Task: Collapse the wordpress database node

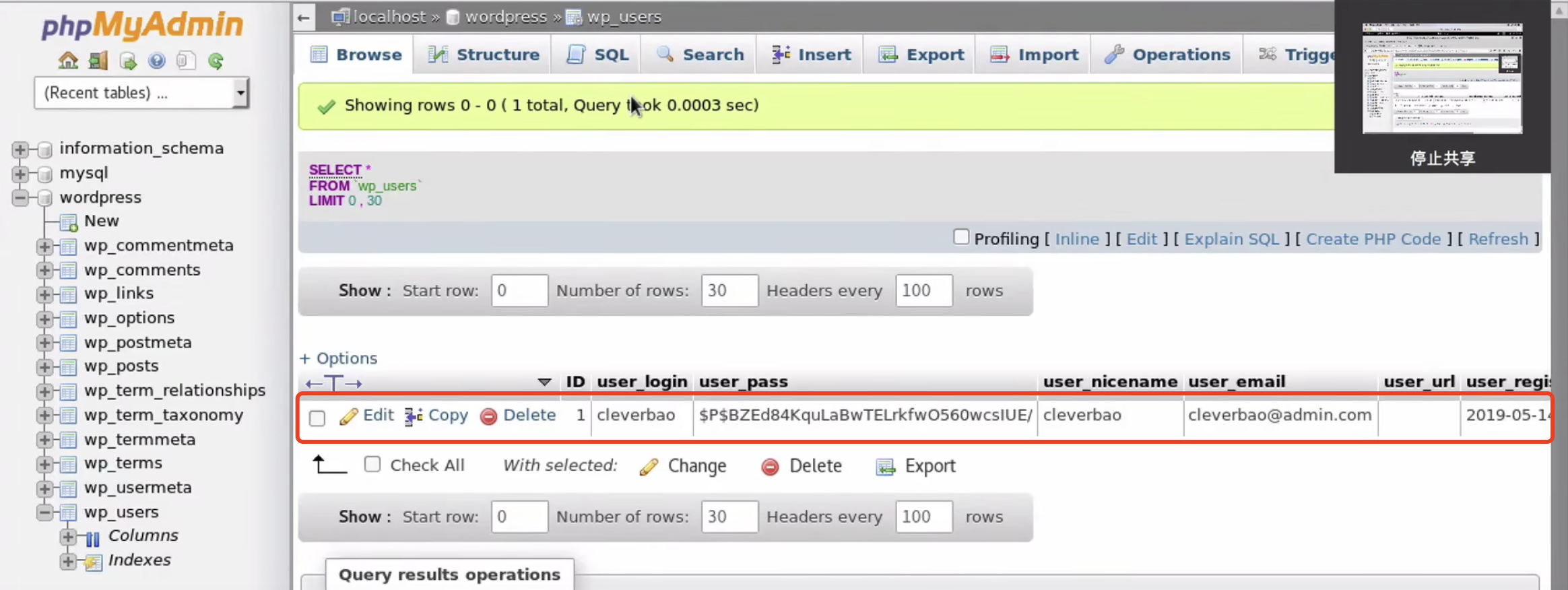Action: [x=20, y=198]
